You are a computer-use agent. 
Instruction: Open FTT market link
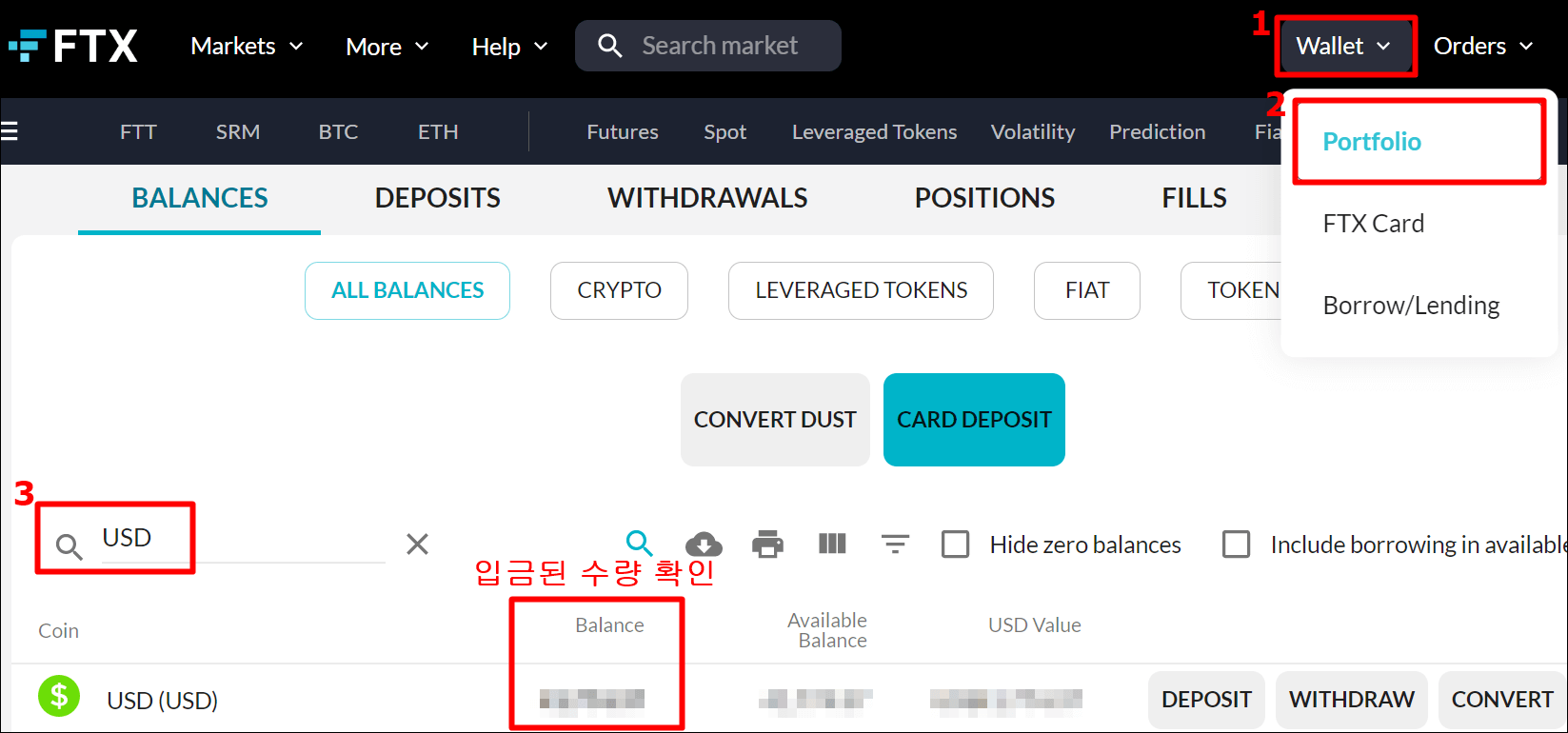(138, 131)
